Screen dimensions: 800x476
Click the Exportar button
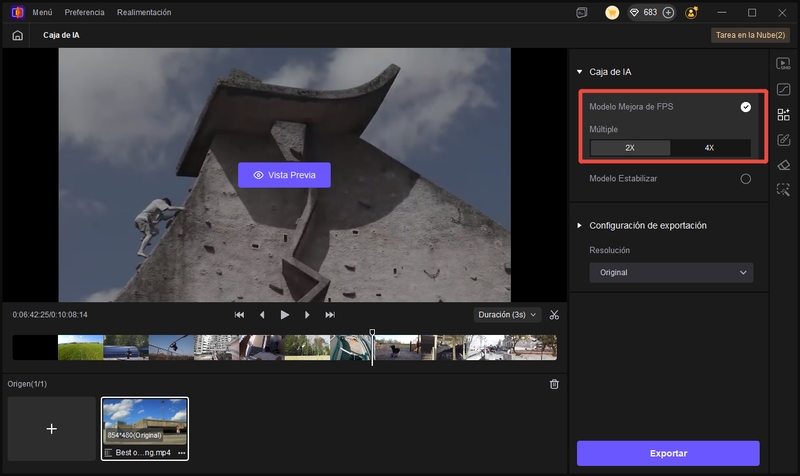[x=668, y=453]
